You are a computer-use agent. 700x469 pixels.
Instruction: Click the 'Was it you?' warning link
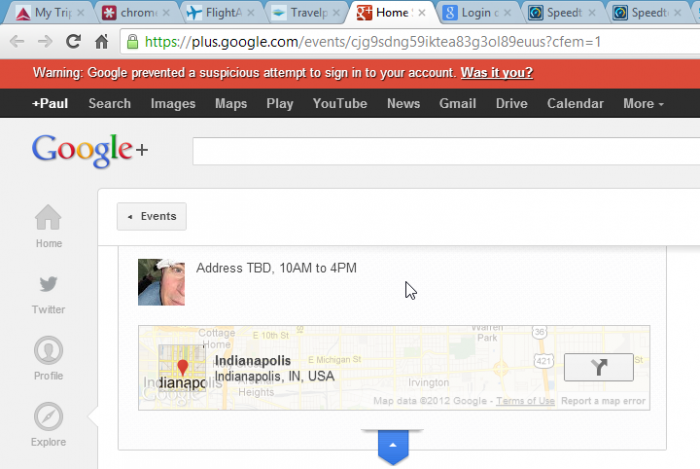[496, 73]
